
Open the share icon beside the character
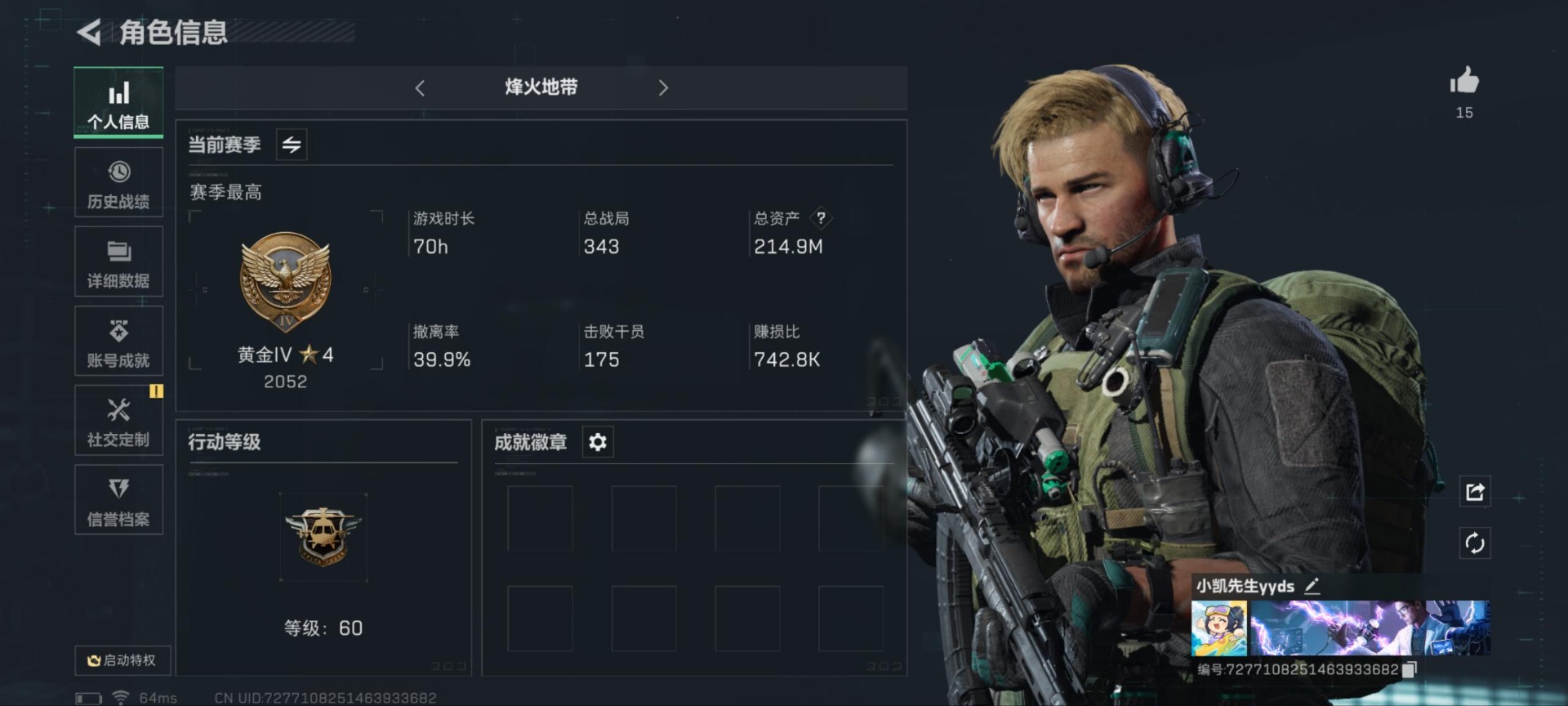pyautogui.click(x=1475, y=492)
